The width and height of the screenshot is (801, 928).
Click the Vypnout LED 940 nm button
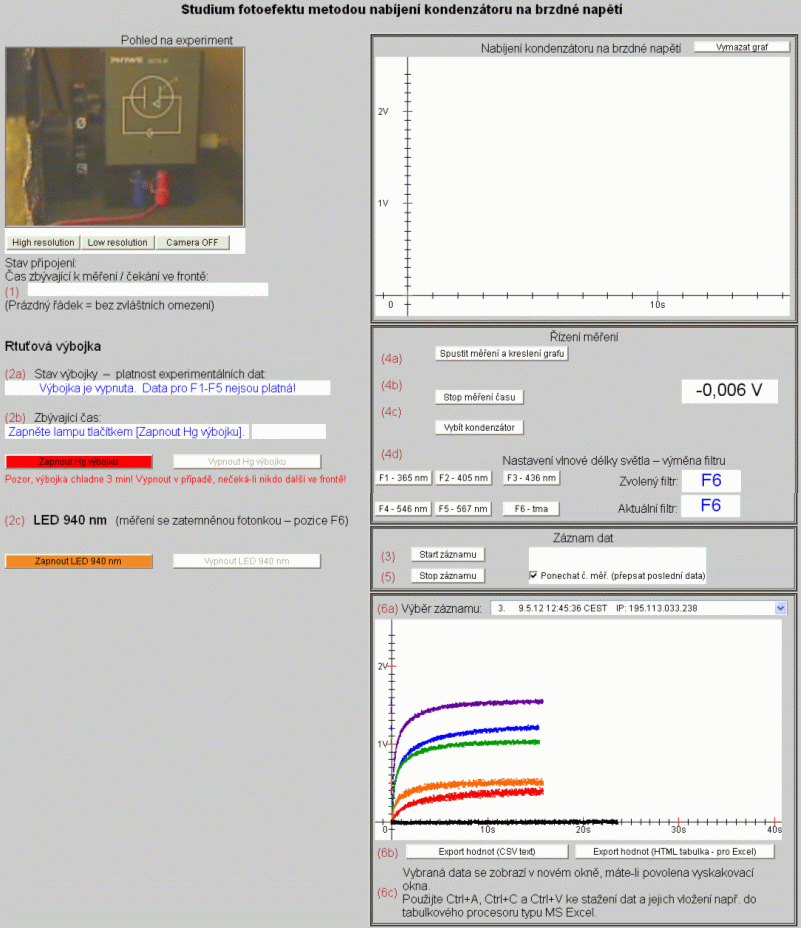click(247, 561)
